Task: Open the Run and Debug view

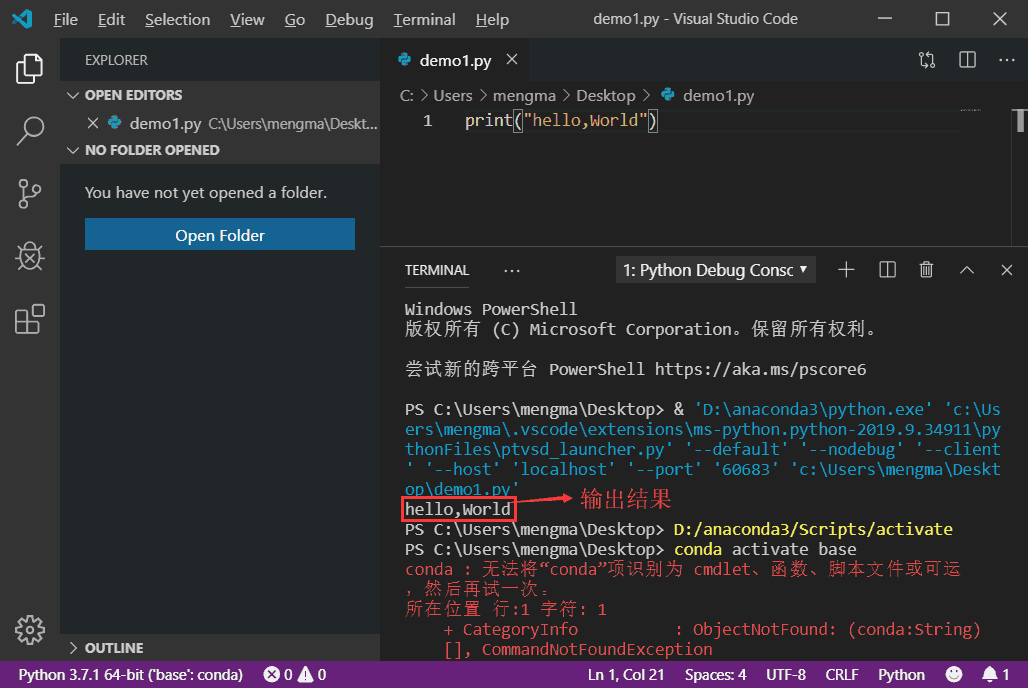Action: (29, 256)
